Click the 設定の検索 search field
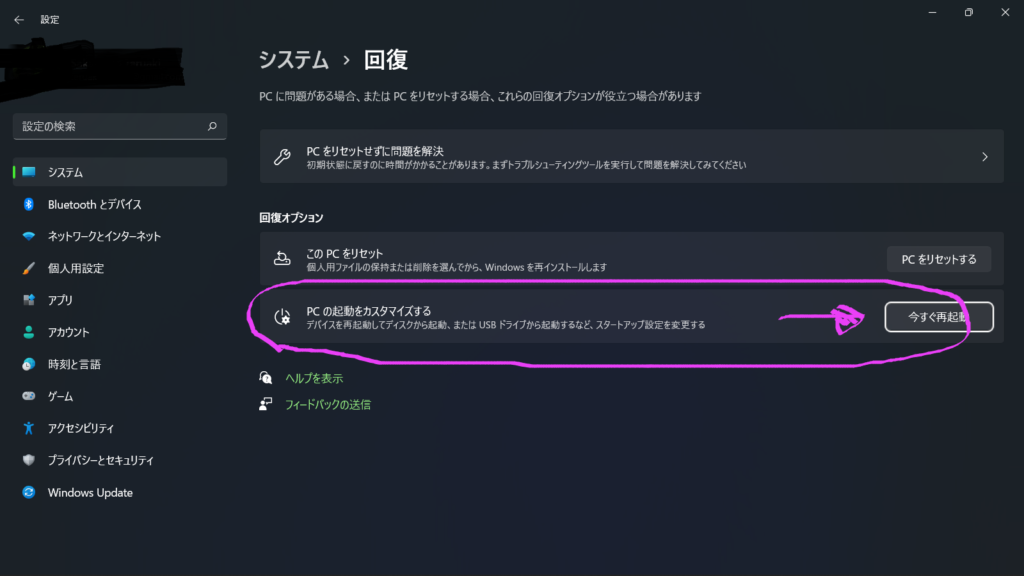Viewport: 1024px width, 576px height. tap(120, 126)
